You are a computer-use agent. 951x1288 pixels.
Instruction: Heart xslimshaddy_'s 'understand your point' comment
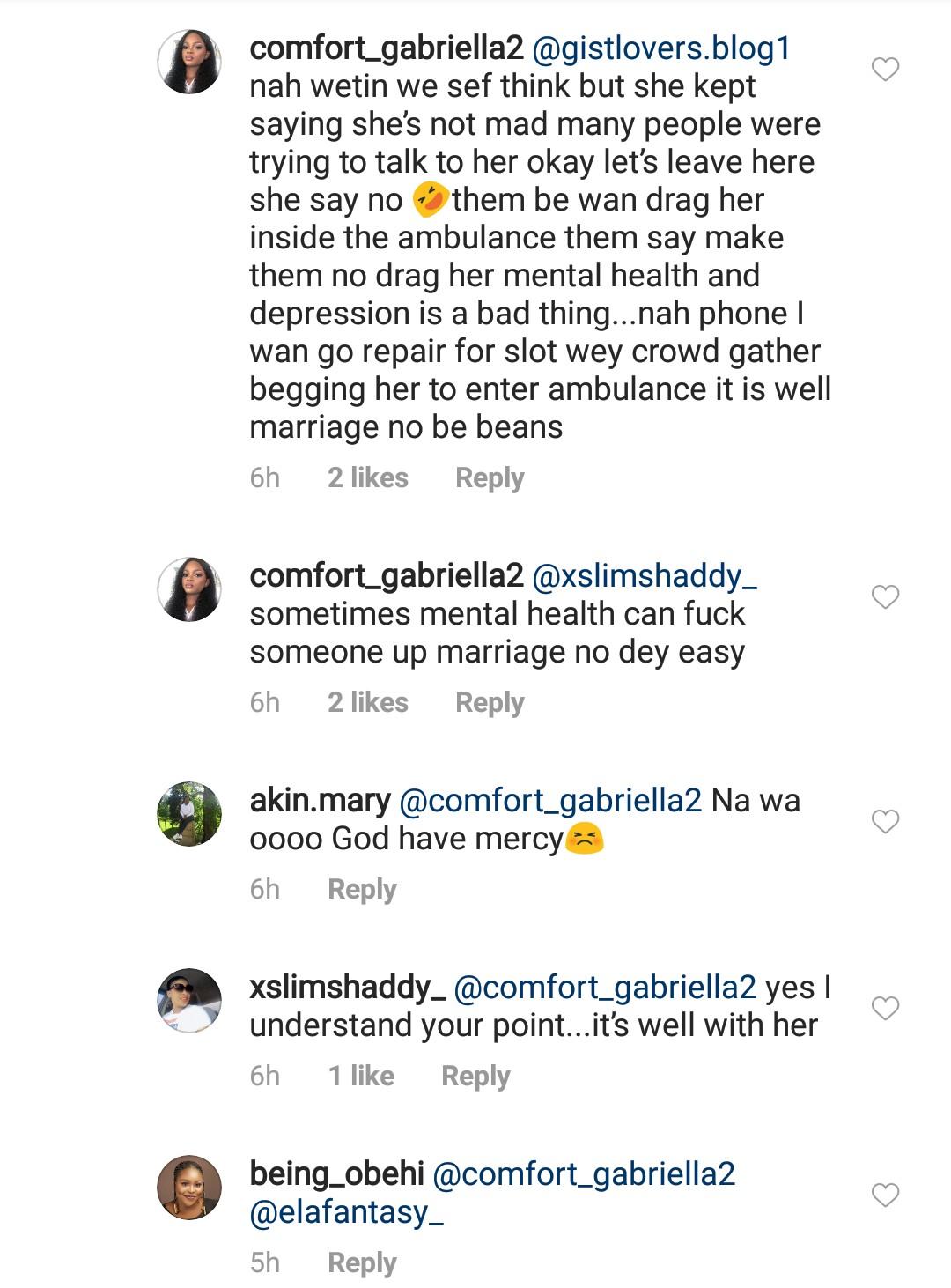point(885,1008)
